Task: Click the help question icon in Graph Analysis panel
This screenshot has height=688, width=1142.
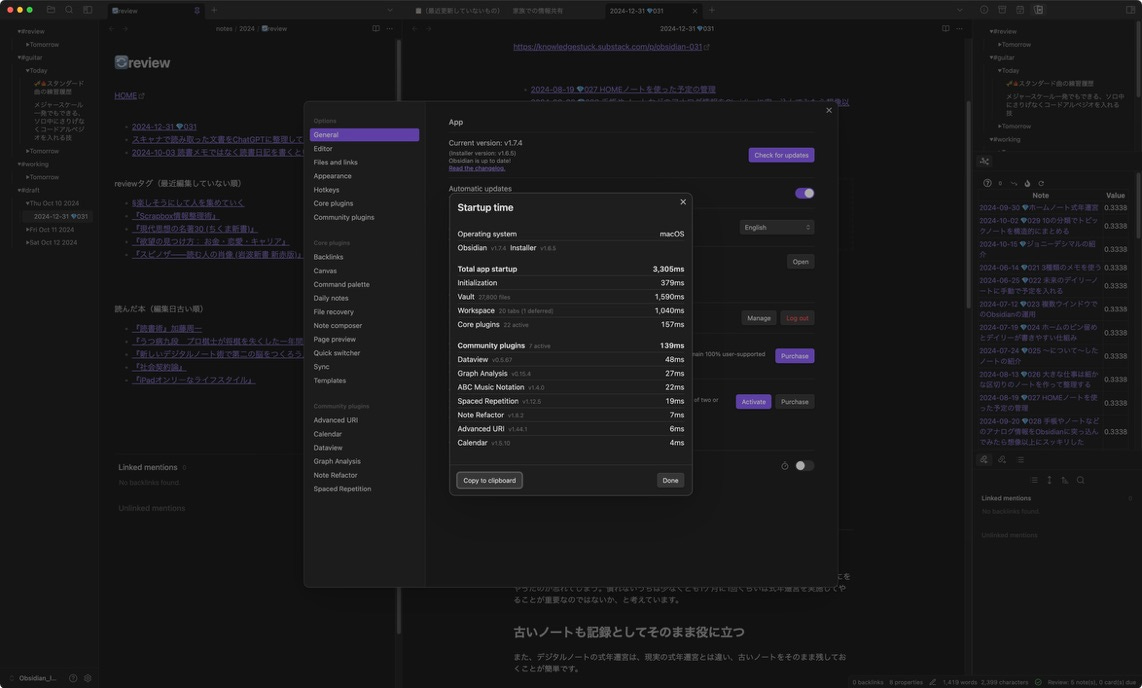Action: (987, 183)
